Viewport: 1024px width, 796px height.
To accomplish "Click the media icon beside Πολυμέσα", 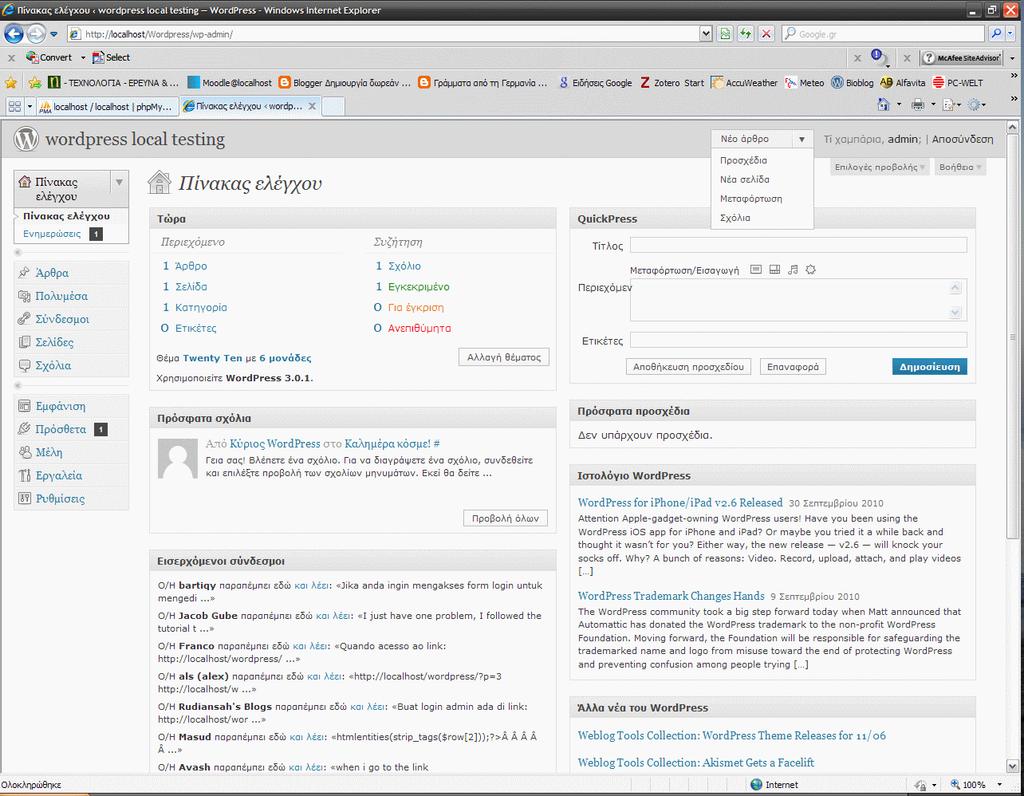I will [24, 296].
